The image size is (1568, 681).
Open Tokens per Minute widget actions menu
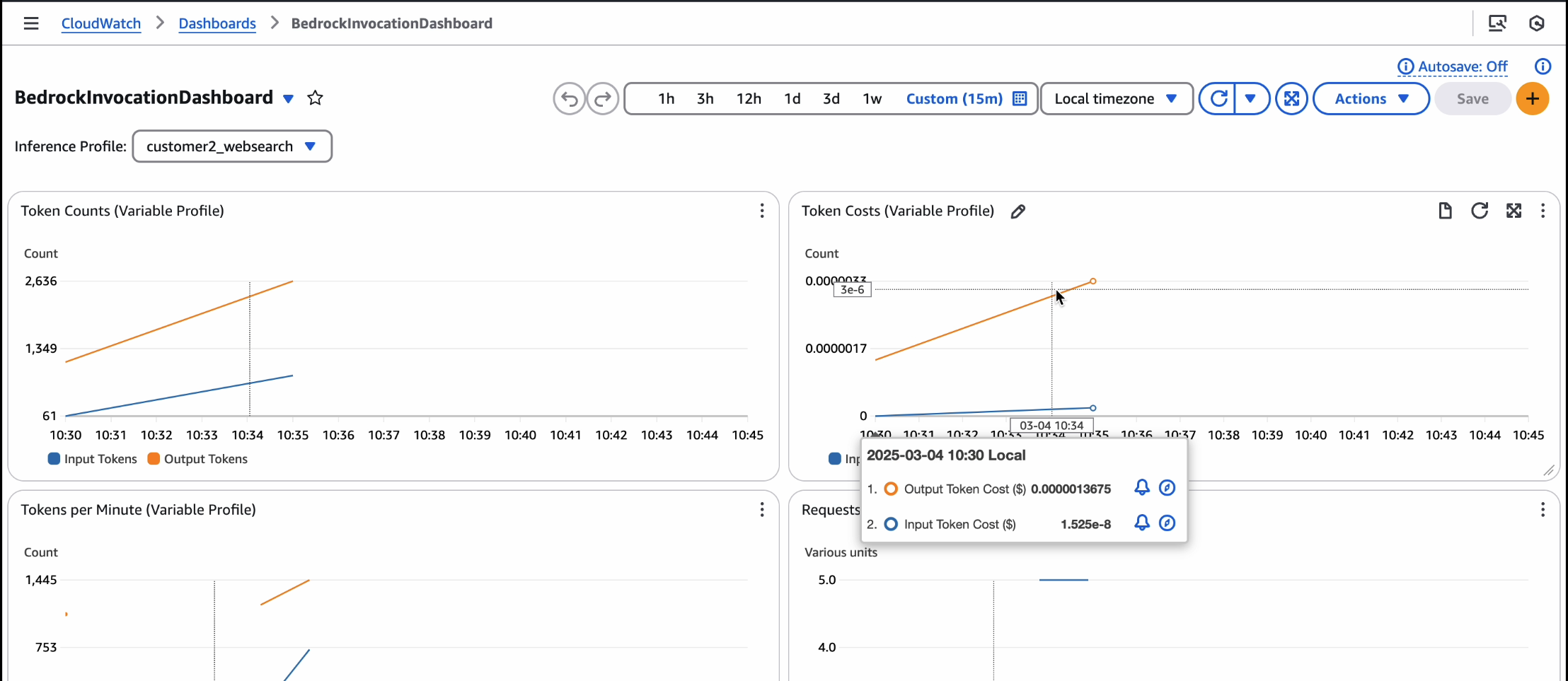(x=762, y=510)
